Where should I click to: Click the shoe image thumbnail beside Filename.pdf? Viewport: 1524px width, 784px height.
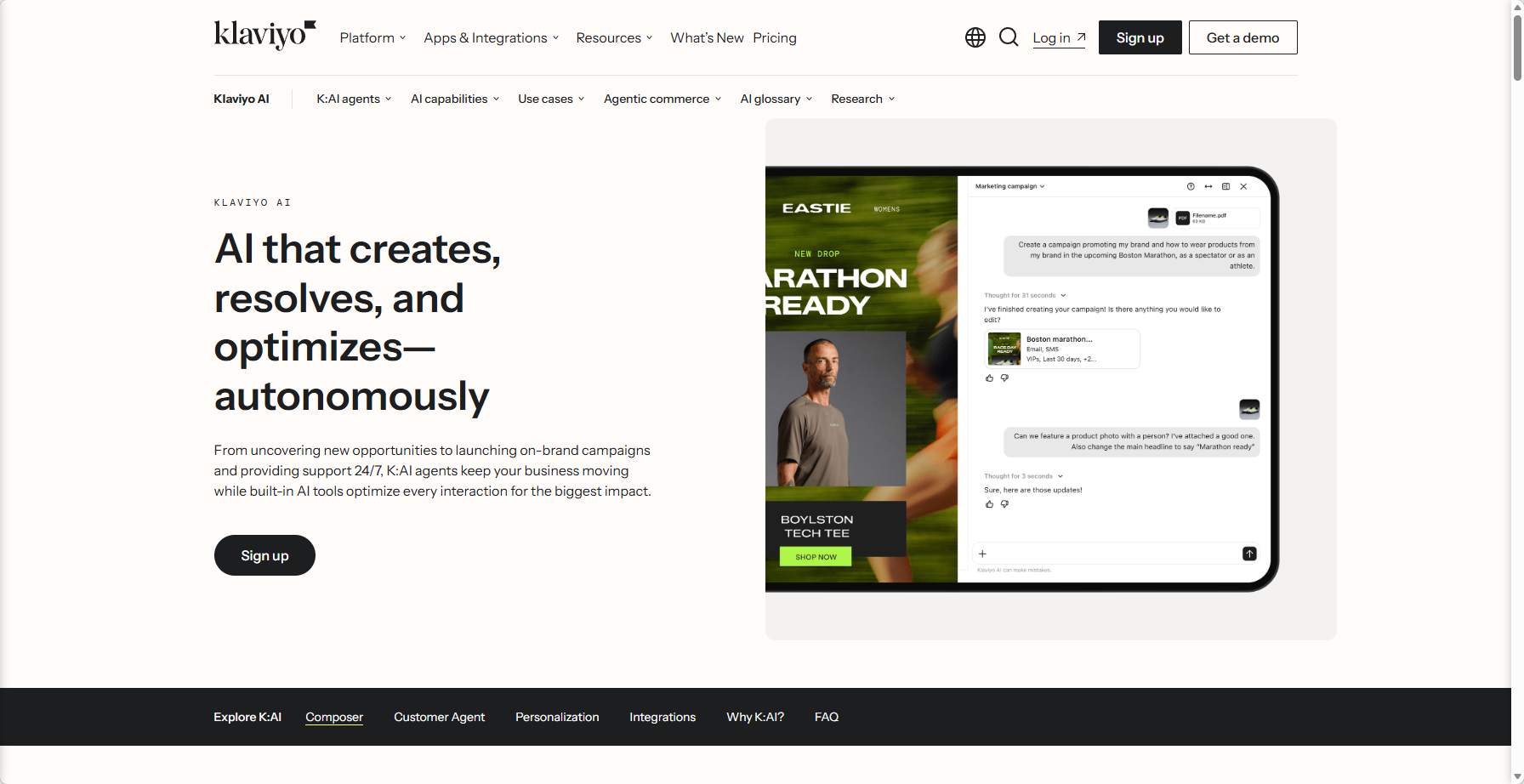1157,218
